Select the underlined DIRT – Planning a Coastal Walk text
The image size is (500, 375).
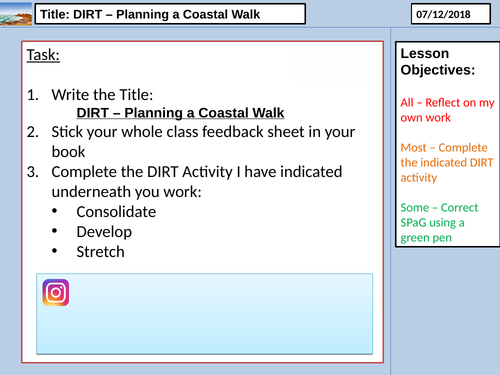[x=180, y=113]
